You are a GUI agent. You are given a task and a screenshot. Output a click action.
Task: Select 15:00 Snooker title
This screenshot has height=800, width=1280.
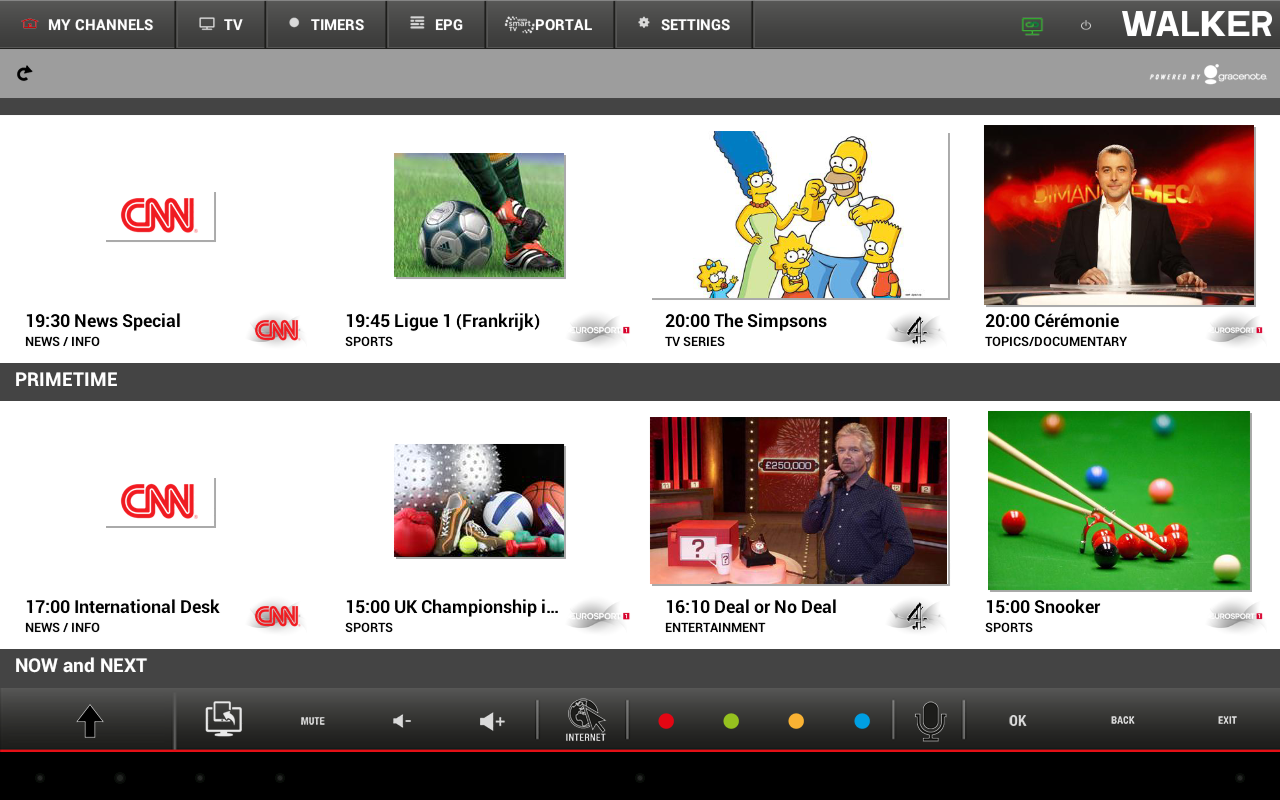pyautogui.click(x=1043, y=607)
